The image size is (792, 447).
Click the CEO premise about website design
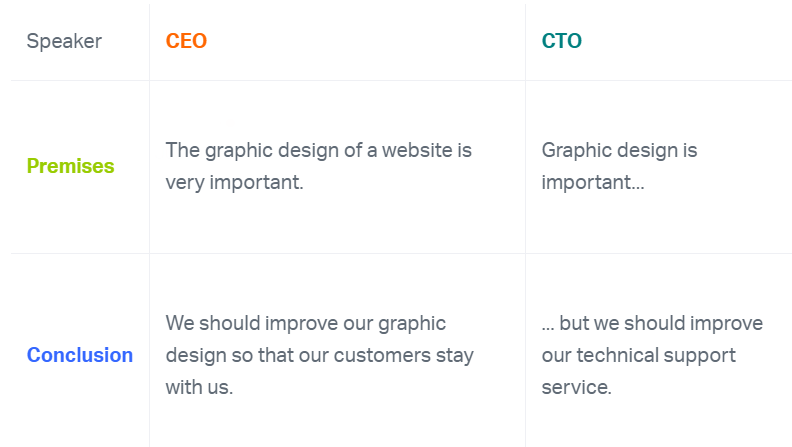pos(318,166)
